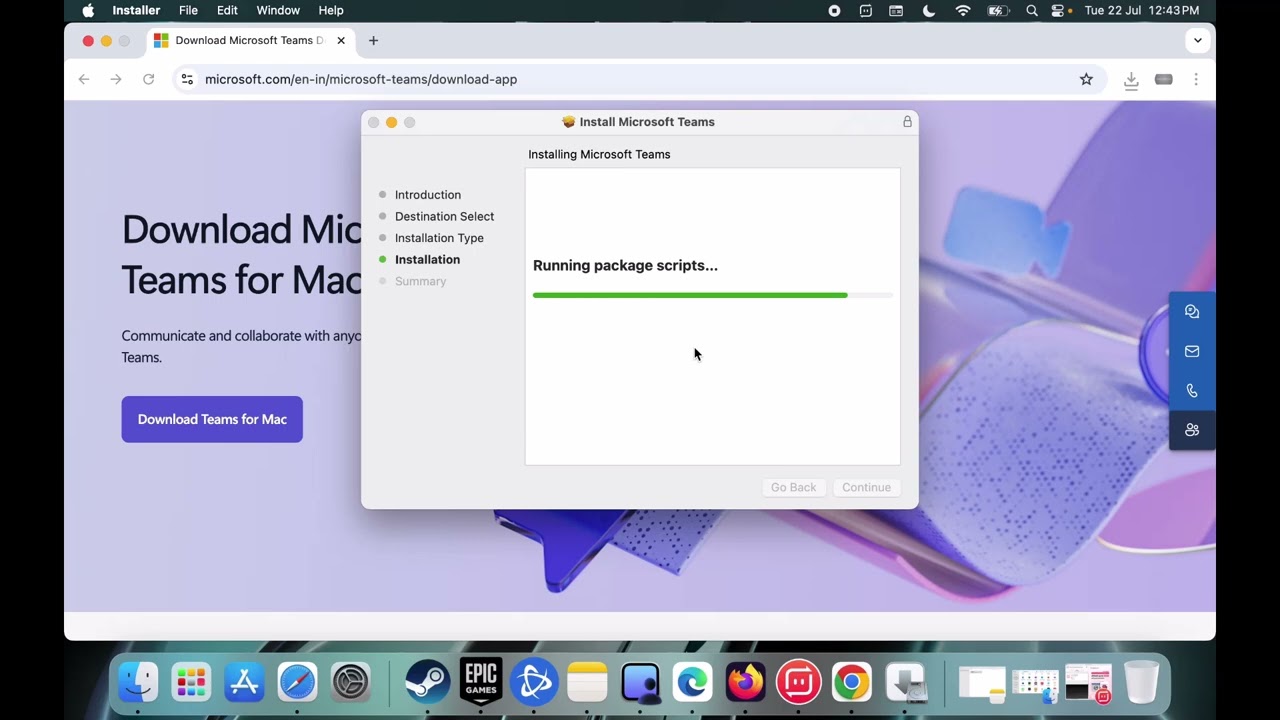Image resolution: width=1280 pixels, height=720 pixels.
Task: Open the Wi-Fi menu bar icon
Action: [963, 10]
